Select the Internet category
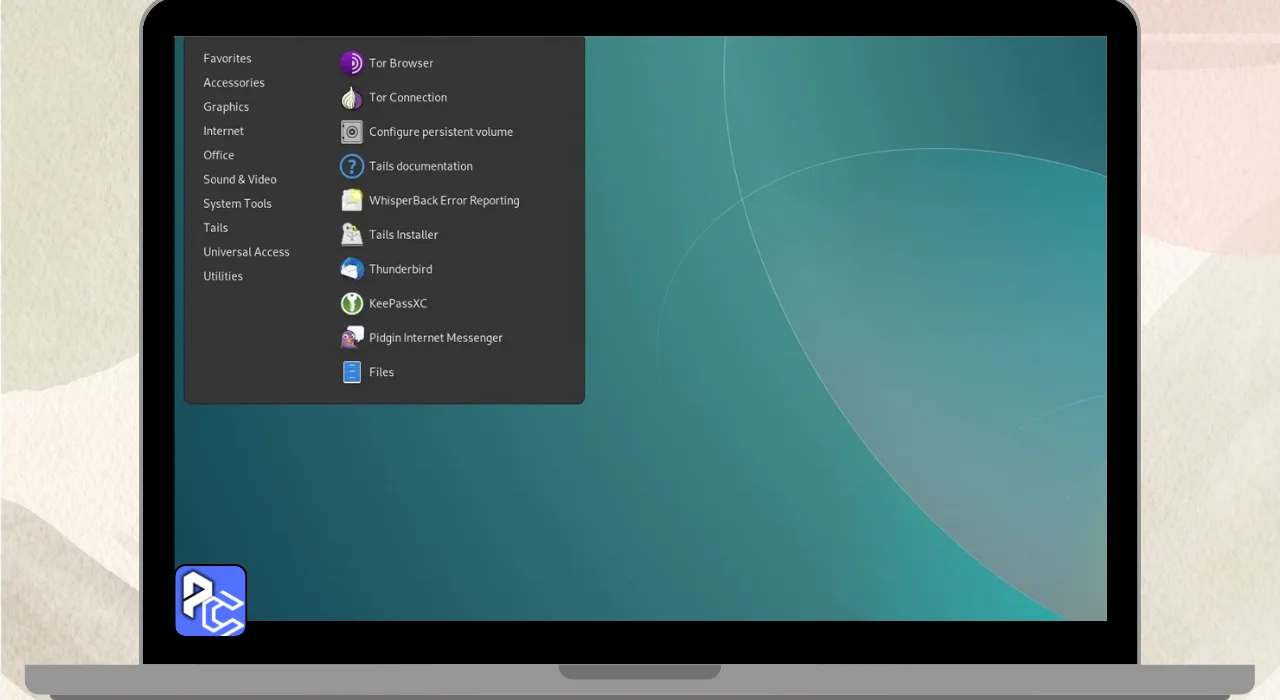 pos(223,131)
